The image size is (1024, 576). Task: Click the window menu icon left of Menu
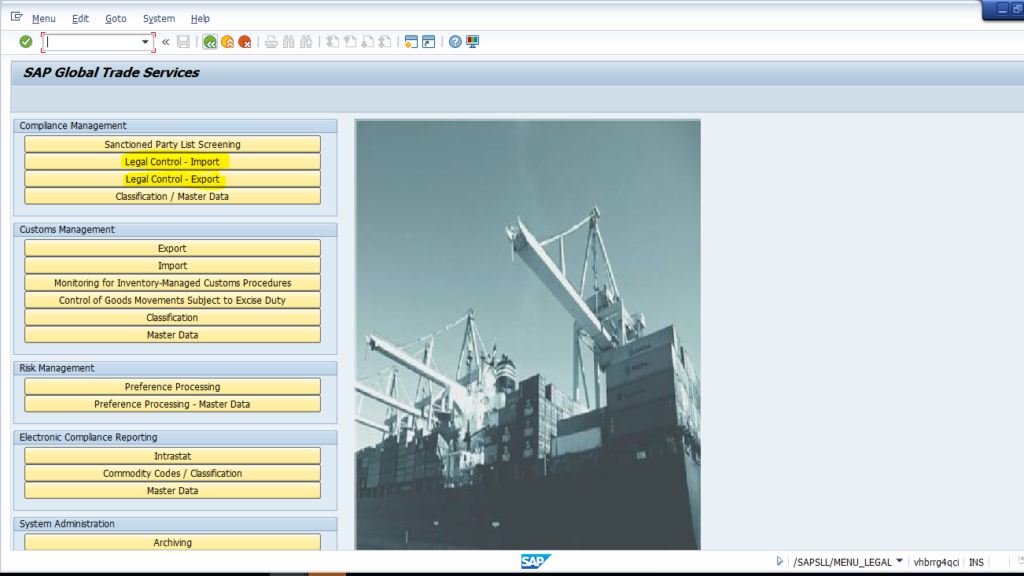[x=16, y=17]
